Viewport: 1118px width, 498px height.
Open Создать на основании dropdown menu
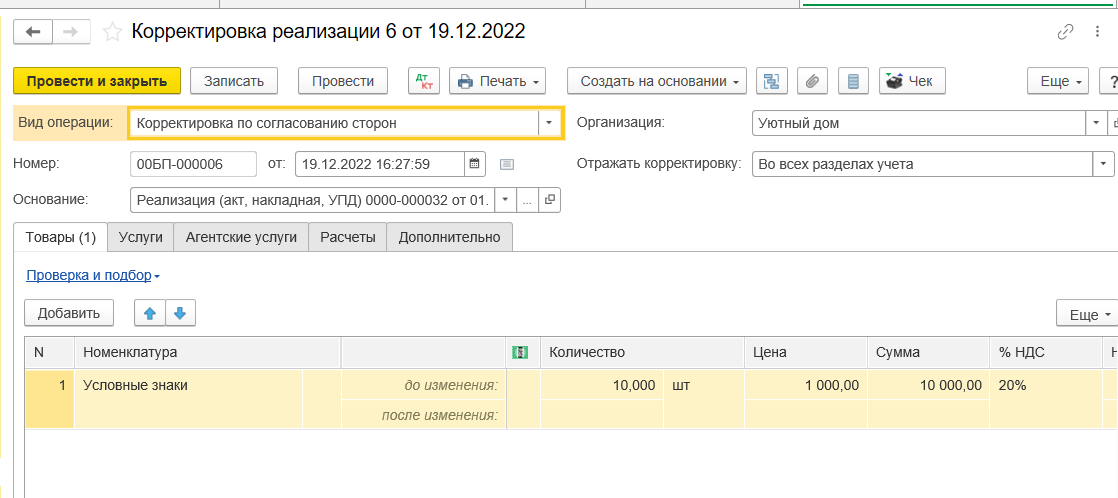(x=657, y=81)
